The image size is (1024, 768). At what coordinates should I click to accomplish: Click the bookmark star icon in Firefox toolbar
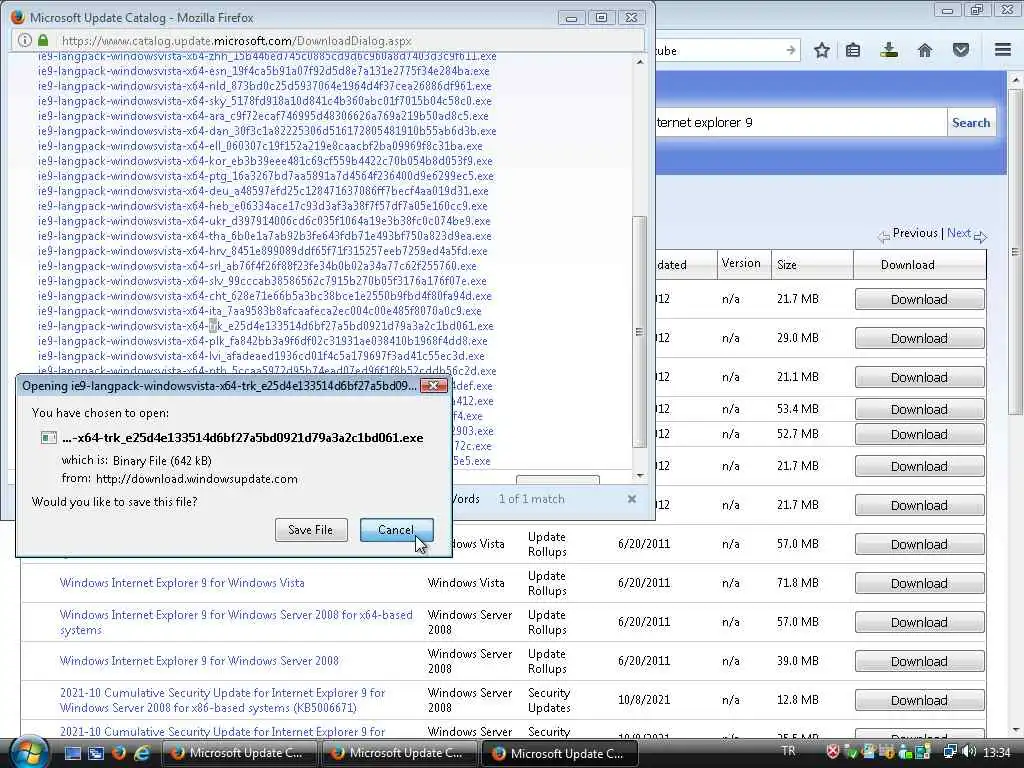point(822,50)
